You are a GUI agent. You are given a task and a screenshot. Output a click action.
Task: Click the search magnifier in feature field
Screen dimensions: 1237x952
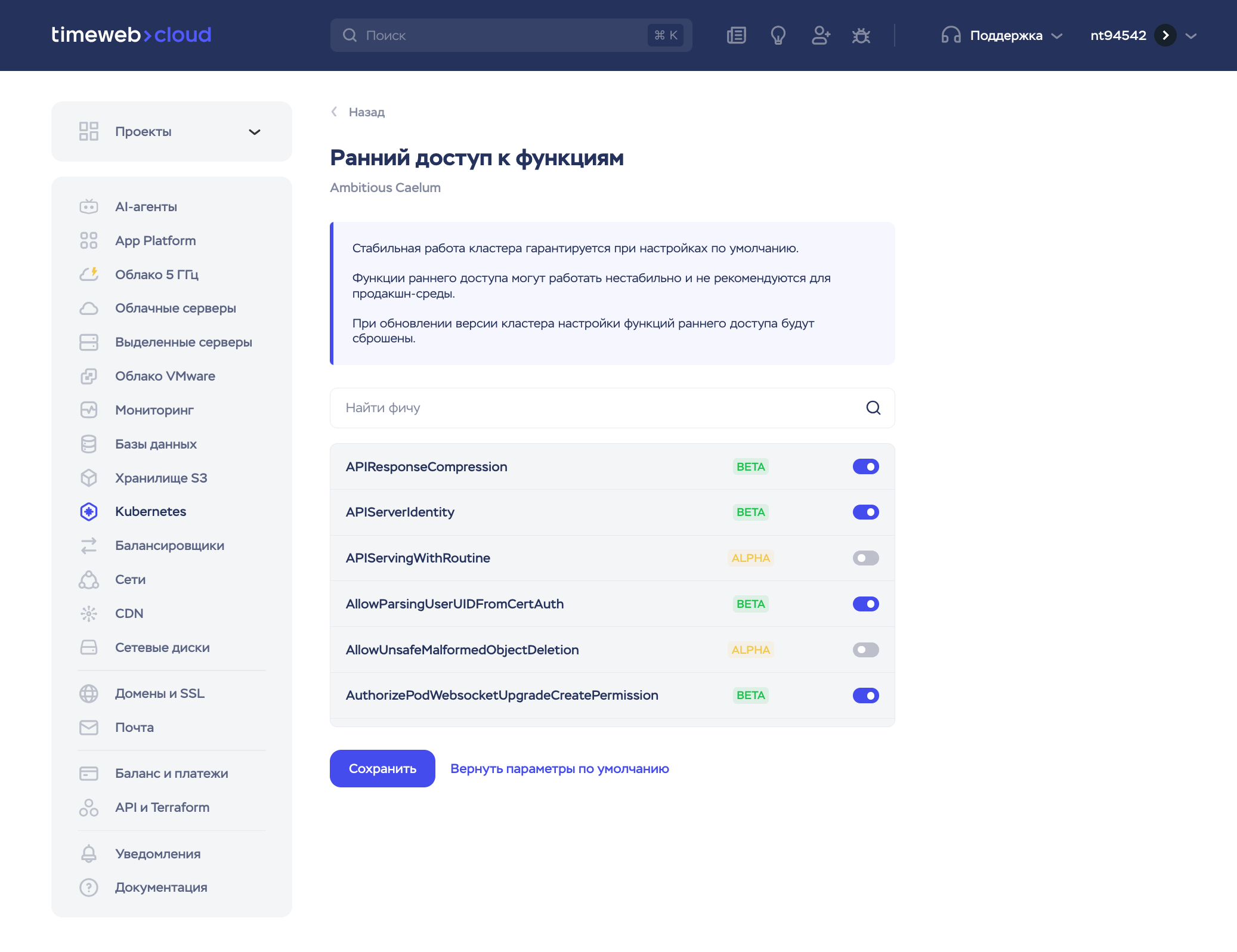[x=873, y=408]
